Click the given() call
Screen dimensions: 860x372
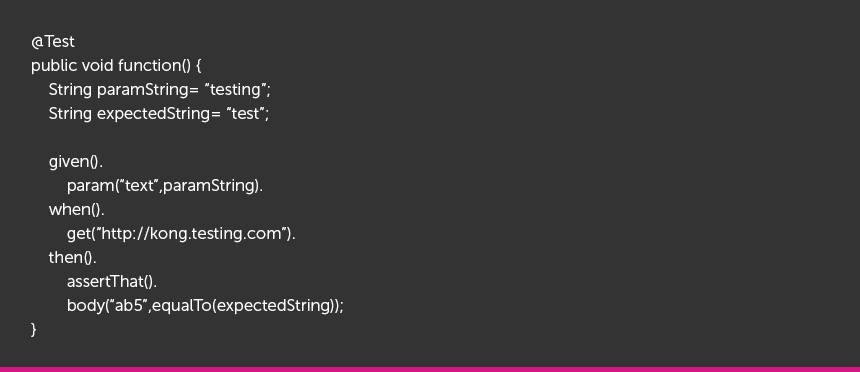click(76, 162)
